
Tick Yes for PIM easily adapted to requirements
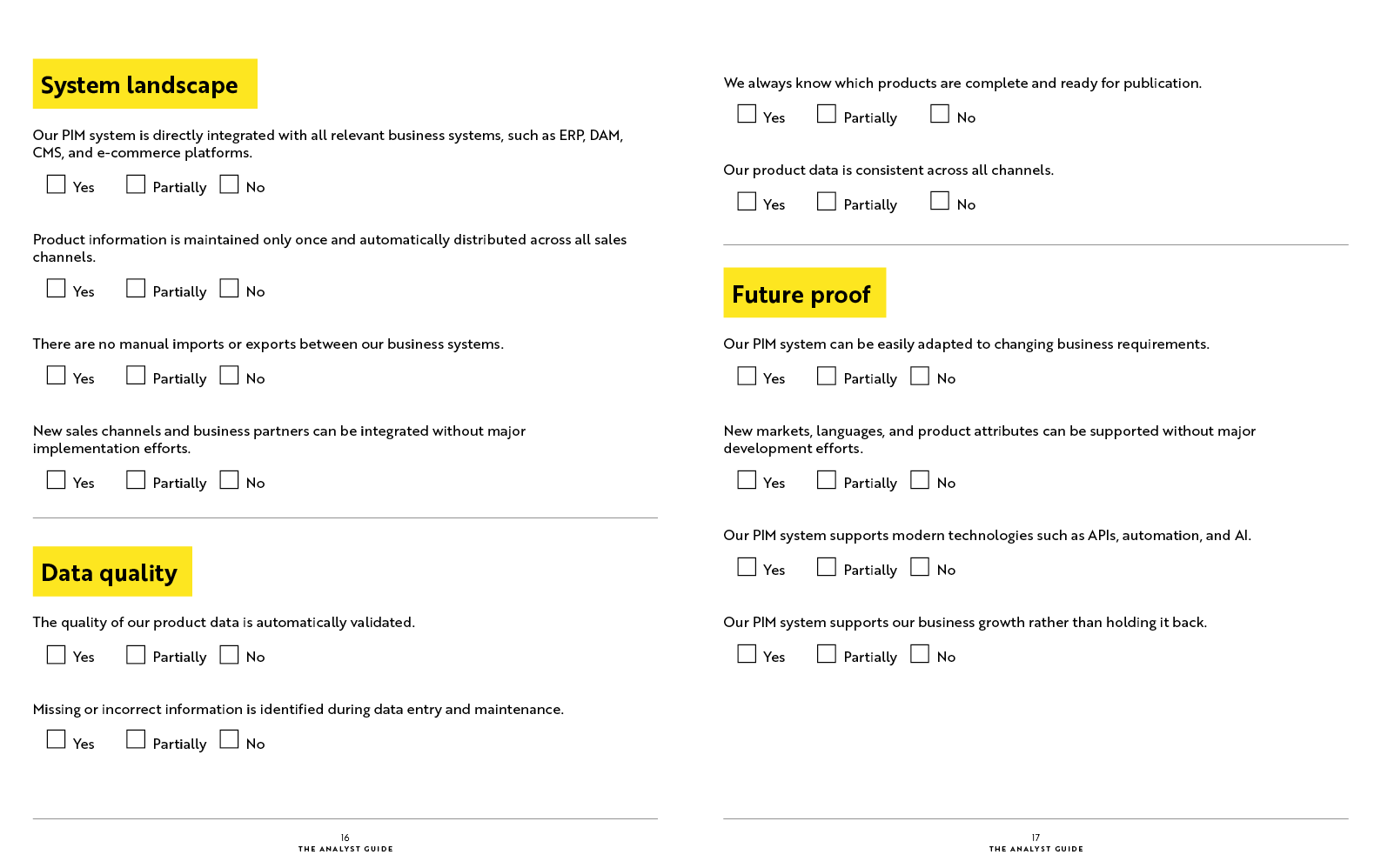[x=747, y=376]
